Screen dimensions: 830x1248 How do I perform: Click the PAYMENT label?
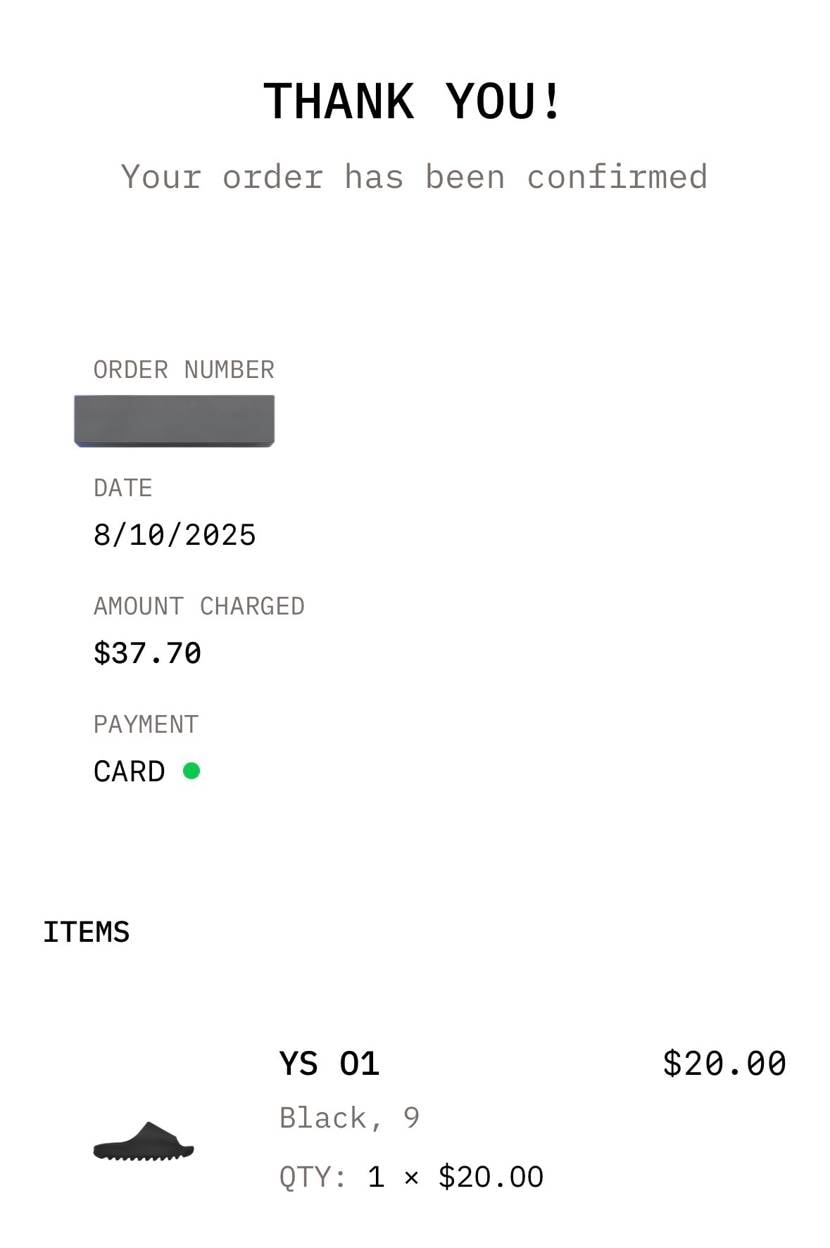pos(145,724)
